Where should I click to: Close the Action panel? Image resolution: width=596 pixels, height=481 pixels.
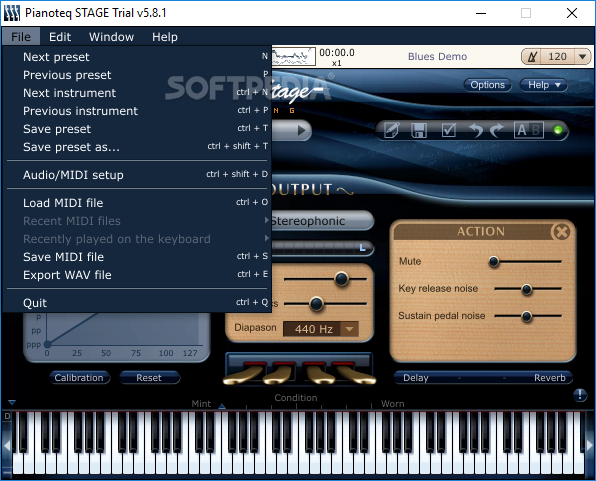pos(561,232)
